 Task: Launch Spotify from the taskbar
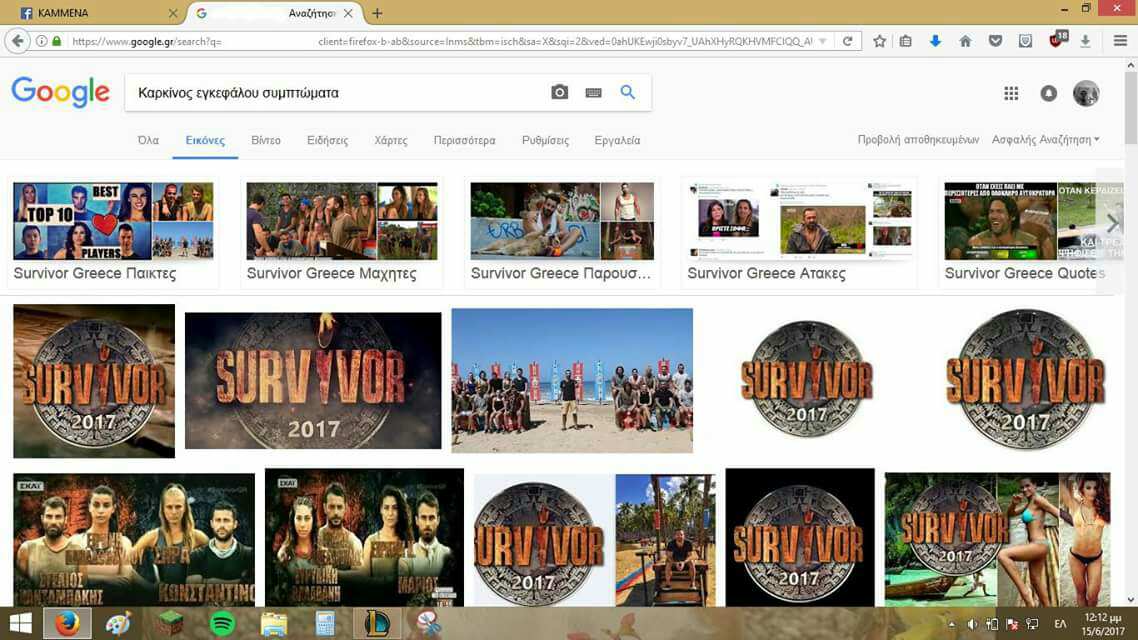(x=222, y=624)
